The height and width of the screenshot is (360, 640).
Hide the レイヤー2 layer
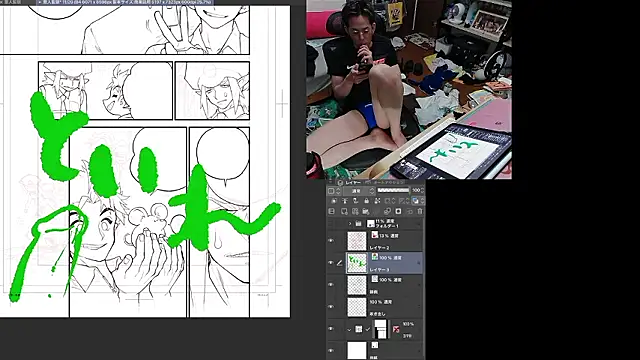[x=331, y=241]
